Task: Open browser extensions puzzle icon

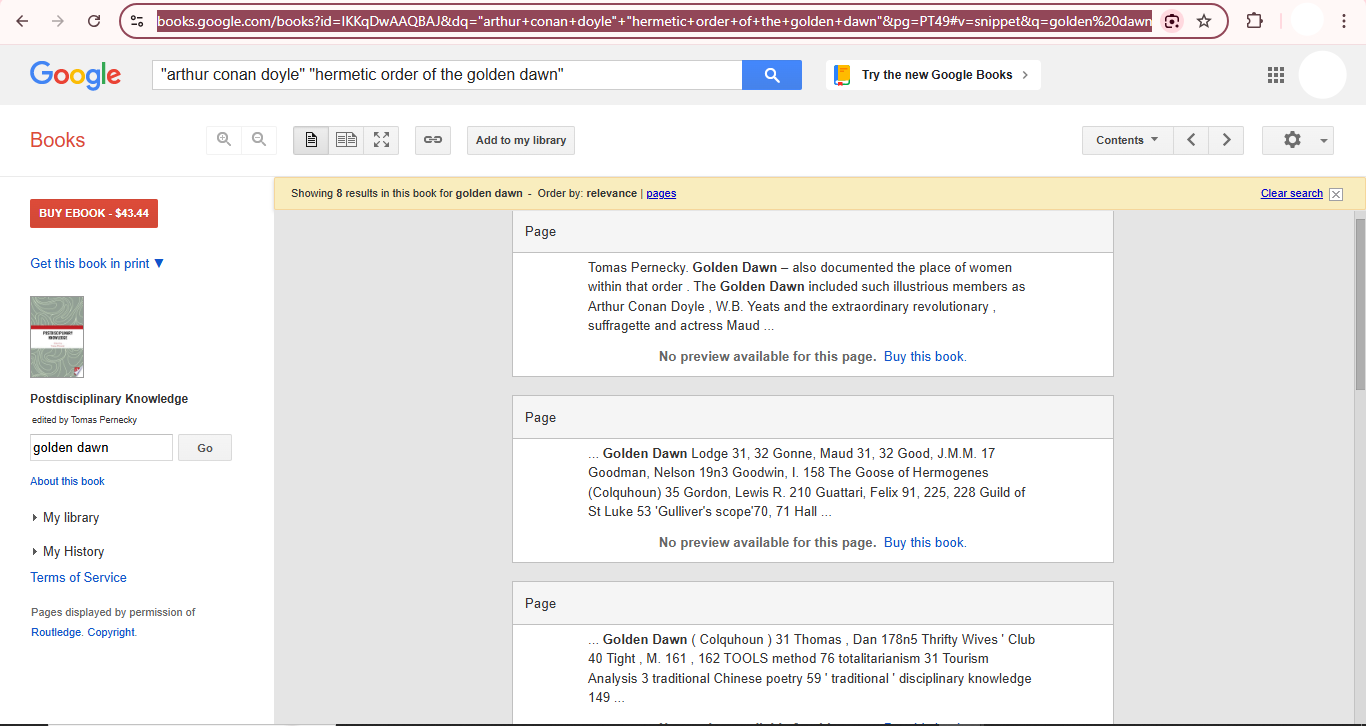Action: click(x=1255, y=20)
